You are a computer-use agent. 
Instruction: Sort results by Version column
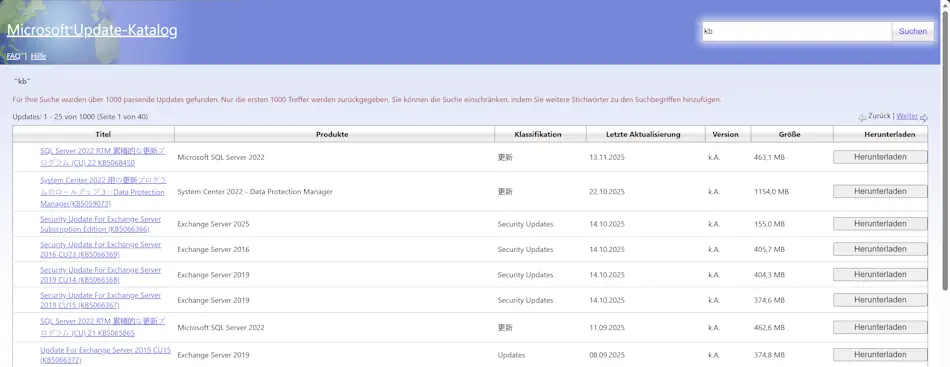(725, 134)
